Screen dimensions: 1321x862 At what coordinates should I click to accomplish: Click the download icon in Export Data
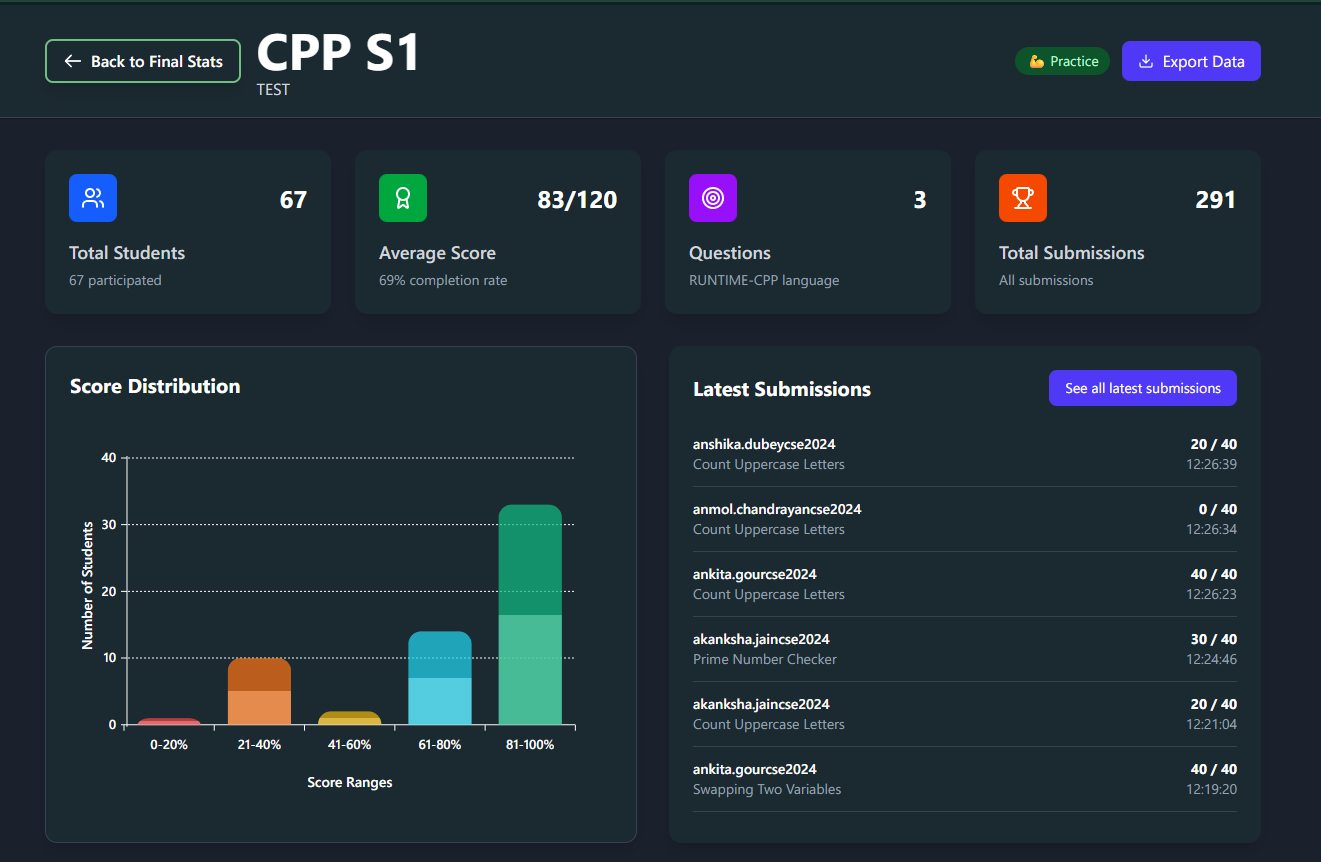1146,62
